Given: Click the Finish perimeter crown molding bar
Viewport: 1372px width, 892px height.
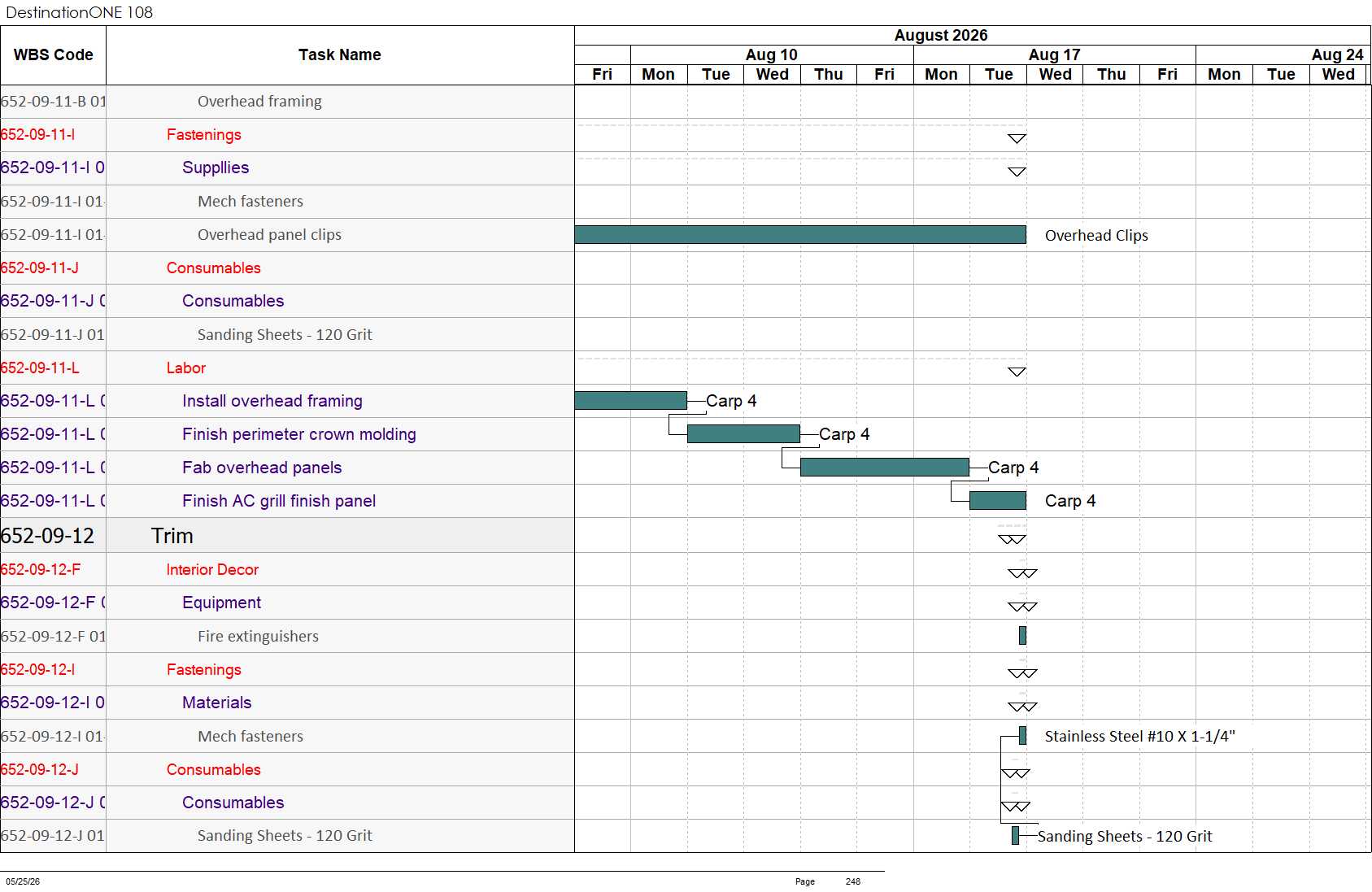Looking at the screenshot, I should (743, 434).
